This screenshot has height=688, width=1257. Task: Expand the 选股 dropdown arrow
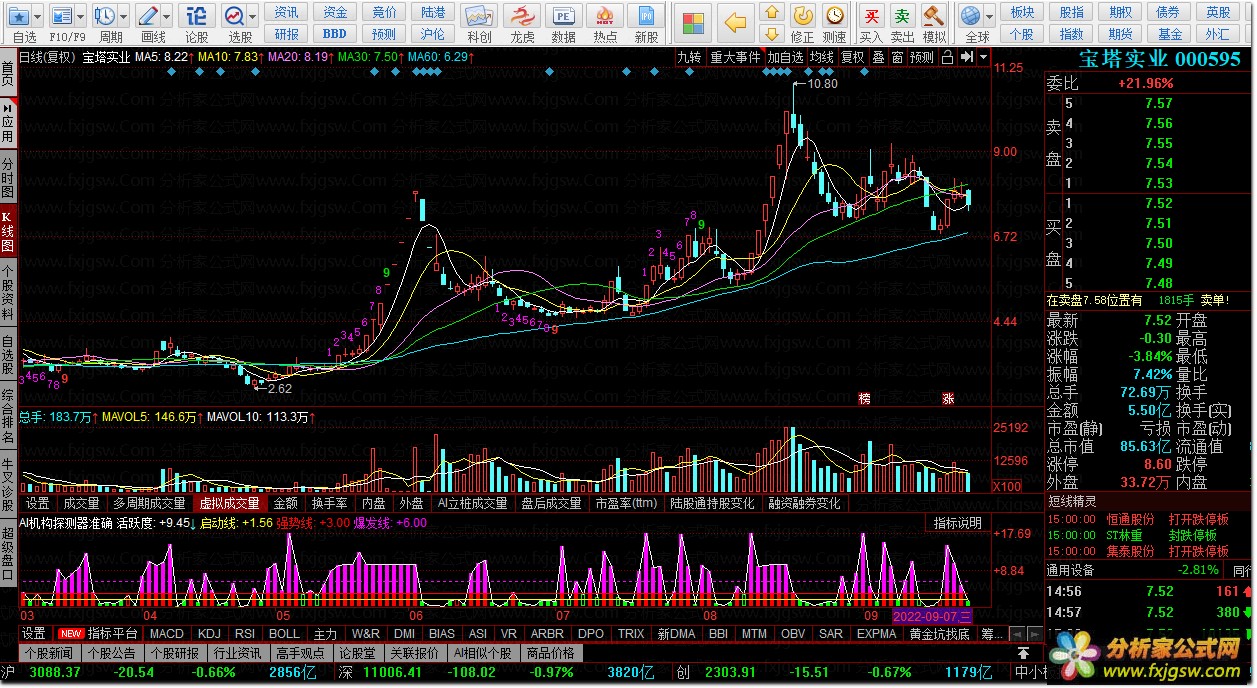(253, 16)
